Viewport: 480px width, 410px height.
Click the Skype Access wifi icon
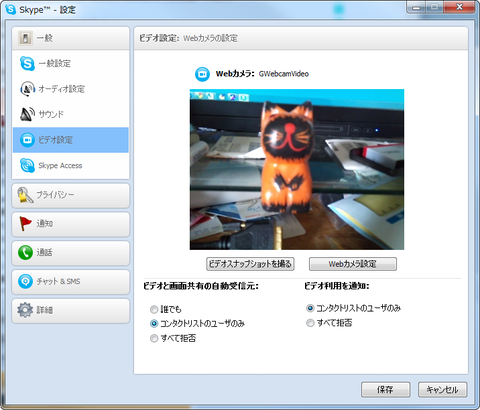click(27, 165)
